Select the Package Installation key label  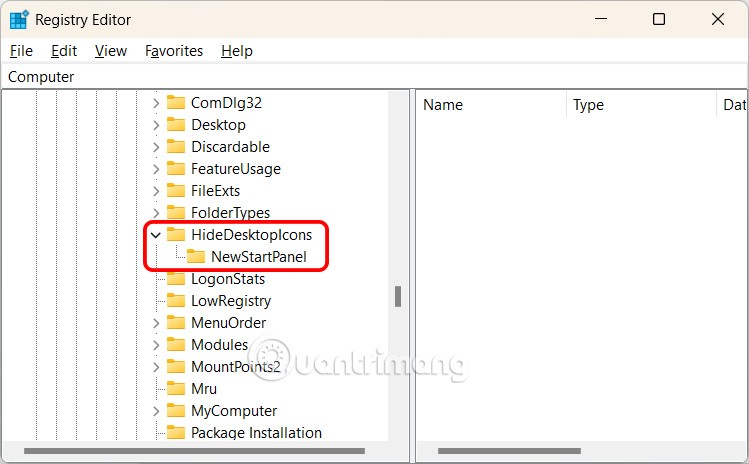point(257,432)
